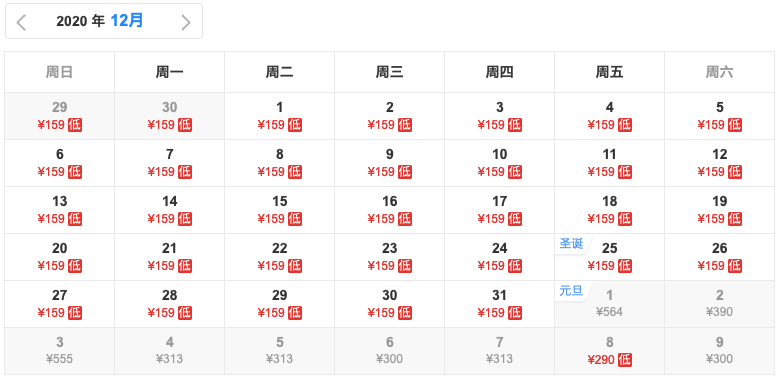781x381 pixels.
Task: Click the 圣诞 holiday tag on December 25
Action: coord(572,245)
